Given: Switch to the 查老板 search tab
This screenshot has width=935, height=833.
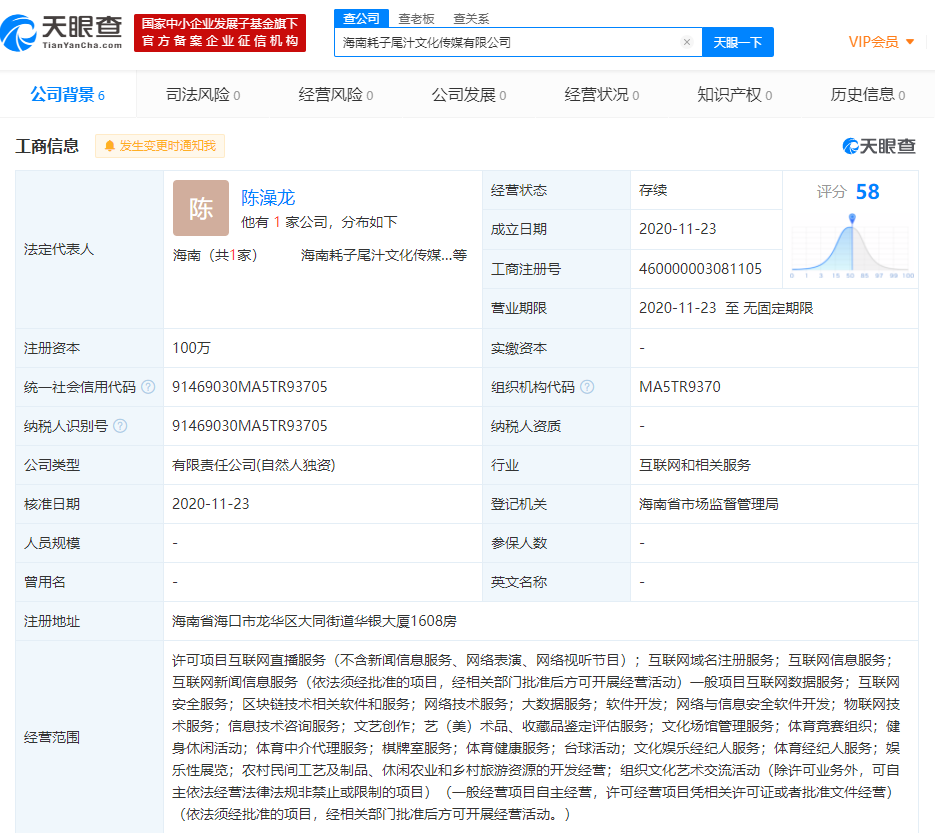Looking at the screenshot, I should [x=416, y=18].
